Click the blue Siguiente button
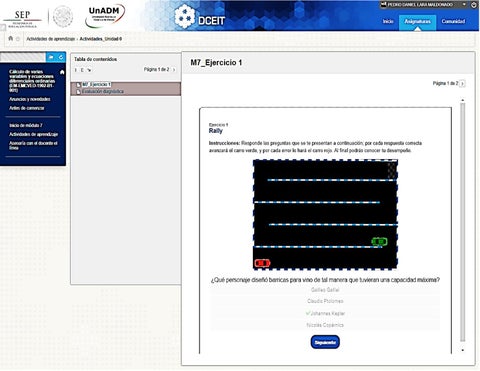Screen dimensions: 480x371 pyautogui.click(x=325, y=342)
